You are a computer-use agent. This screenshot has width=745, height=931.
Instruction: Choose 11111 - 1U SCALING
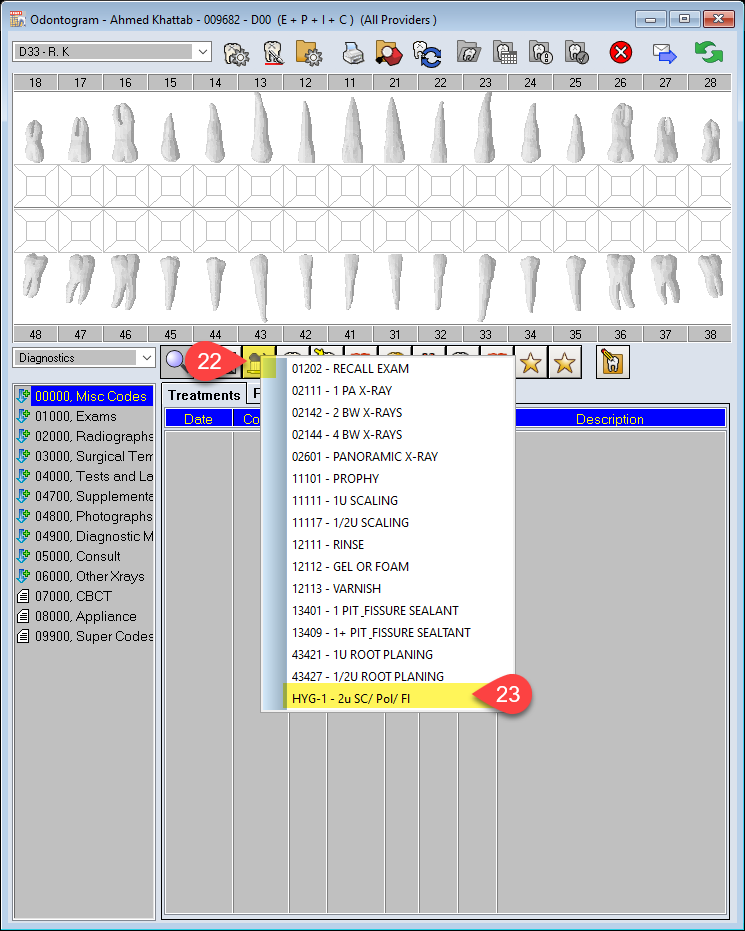[x=387, y=501]
